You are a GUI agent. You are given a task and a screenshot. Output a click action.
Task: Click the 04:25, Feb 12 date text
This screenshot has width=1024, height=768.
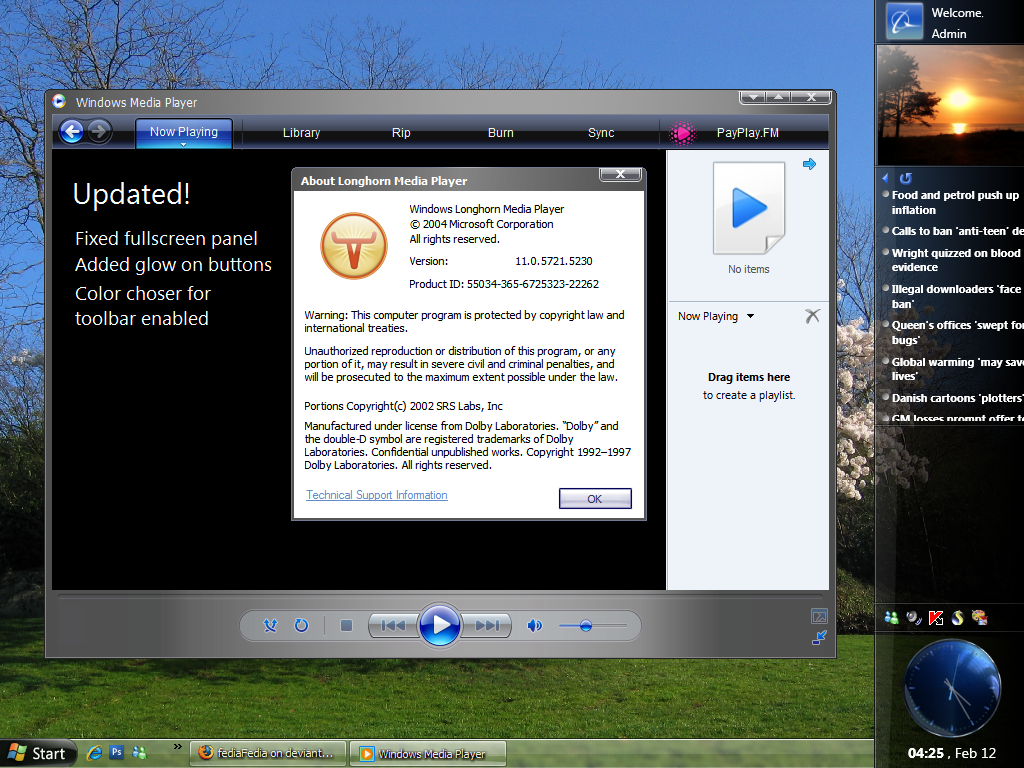(952, 753)
